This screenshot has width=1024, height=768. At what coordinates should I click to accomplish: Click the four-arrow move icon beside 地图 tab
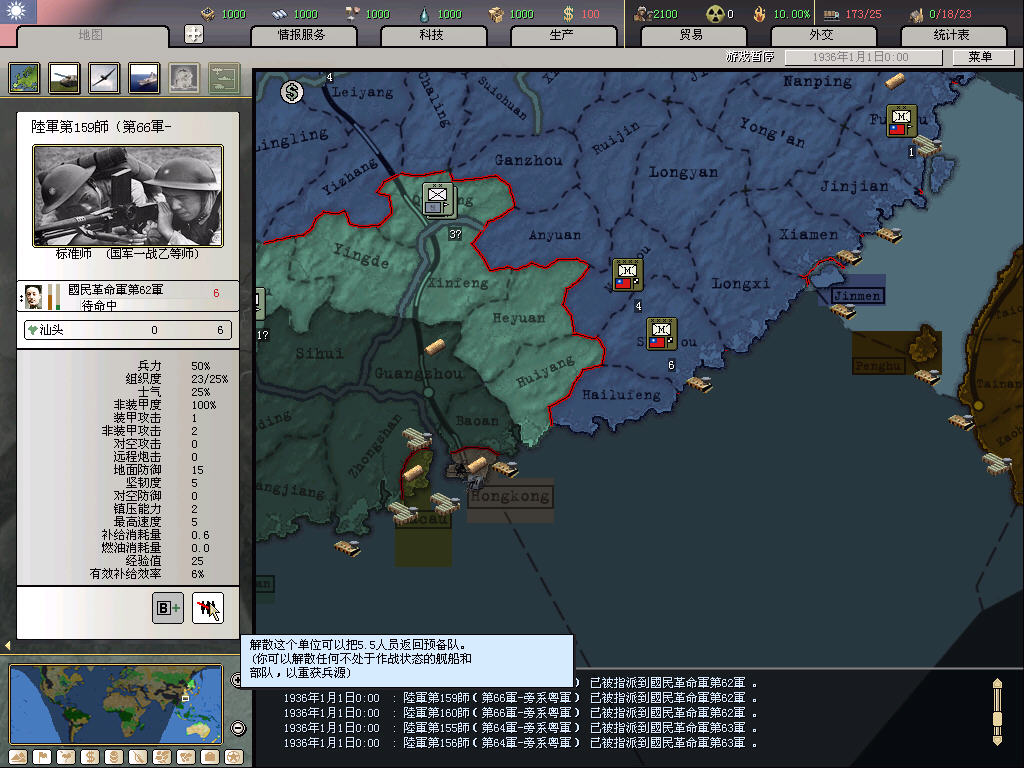(x=194, y=34)
